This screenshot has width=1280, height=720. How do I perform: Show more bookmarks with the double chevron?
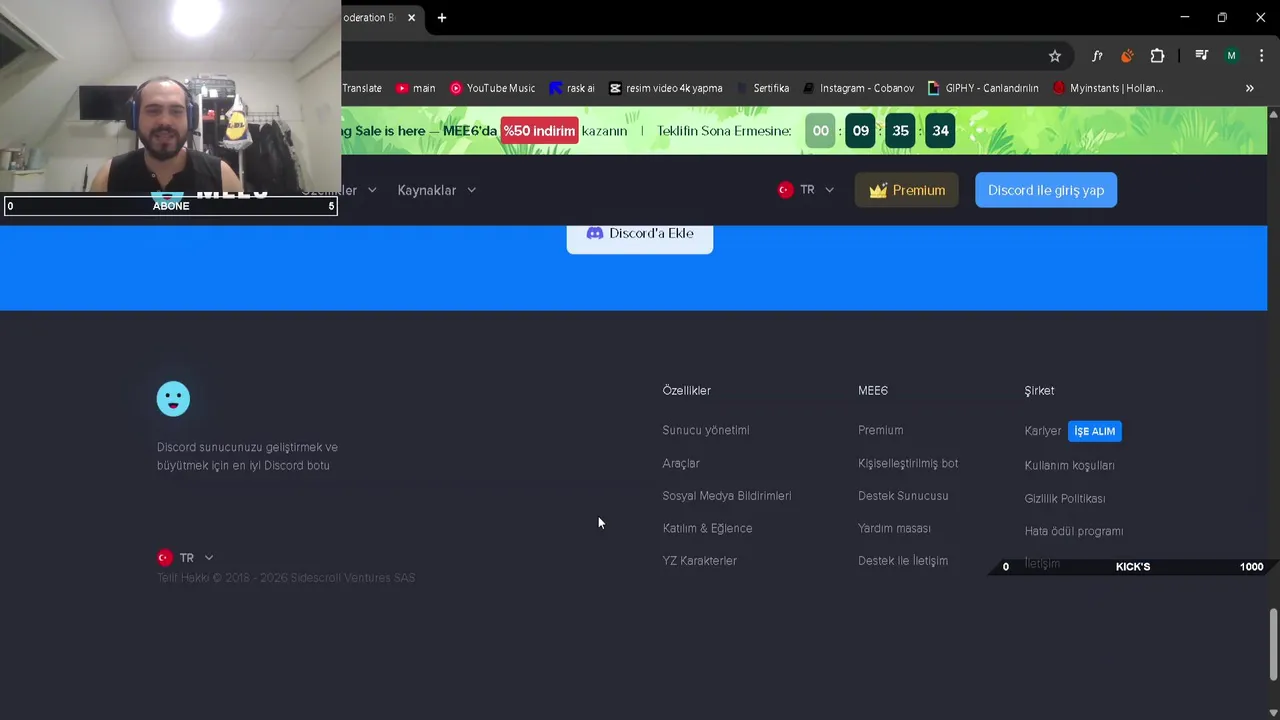click(x=1249, y=88)
